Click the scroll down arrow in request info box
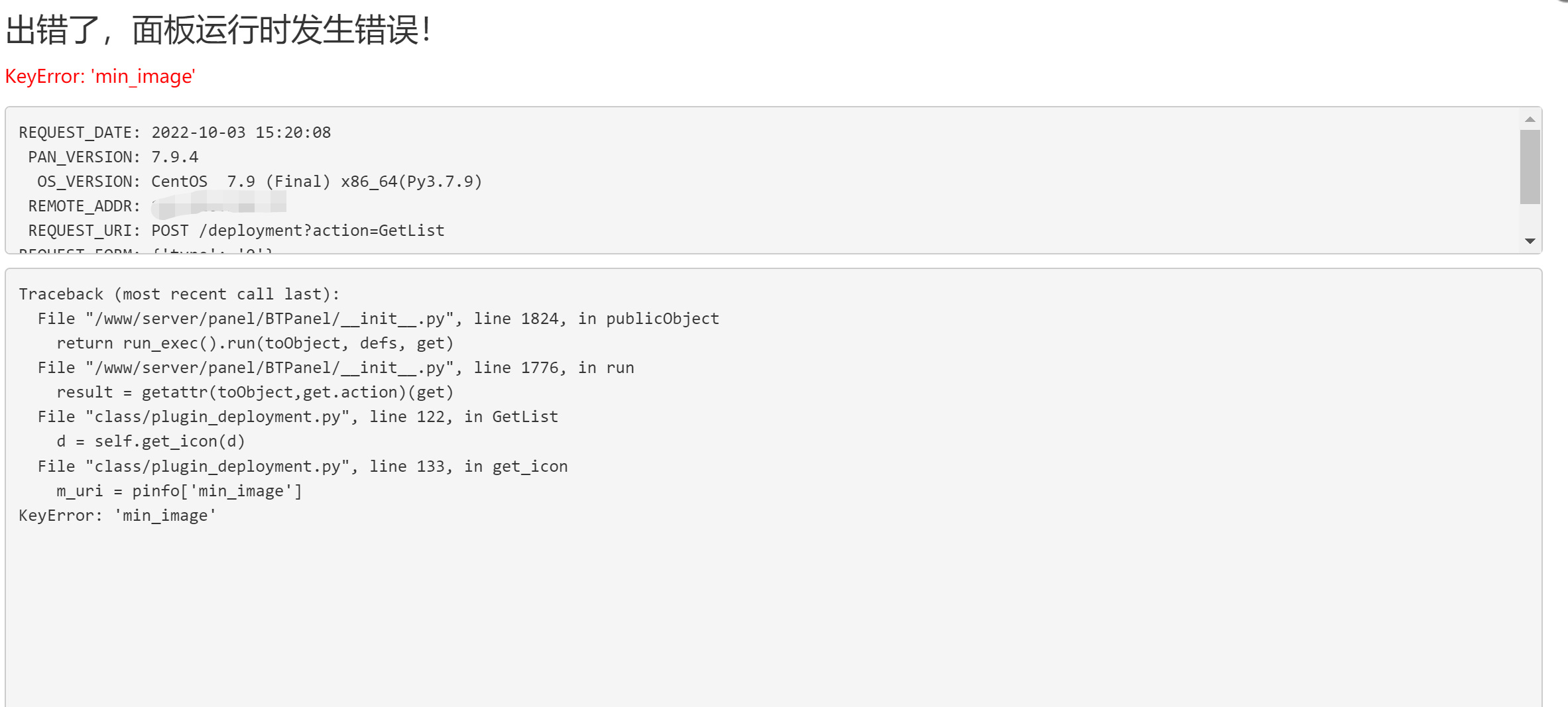The image size is (1568, 707). [1530, 241]
